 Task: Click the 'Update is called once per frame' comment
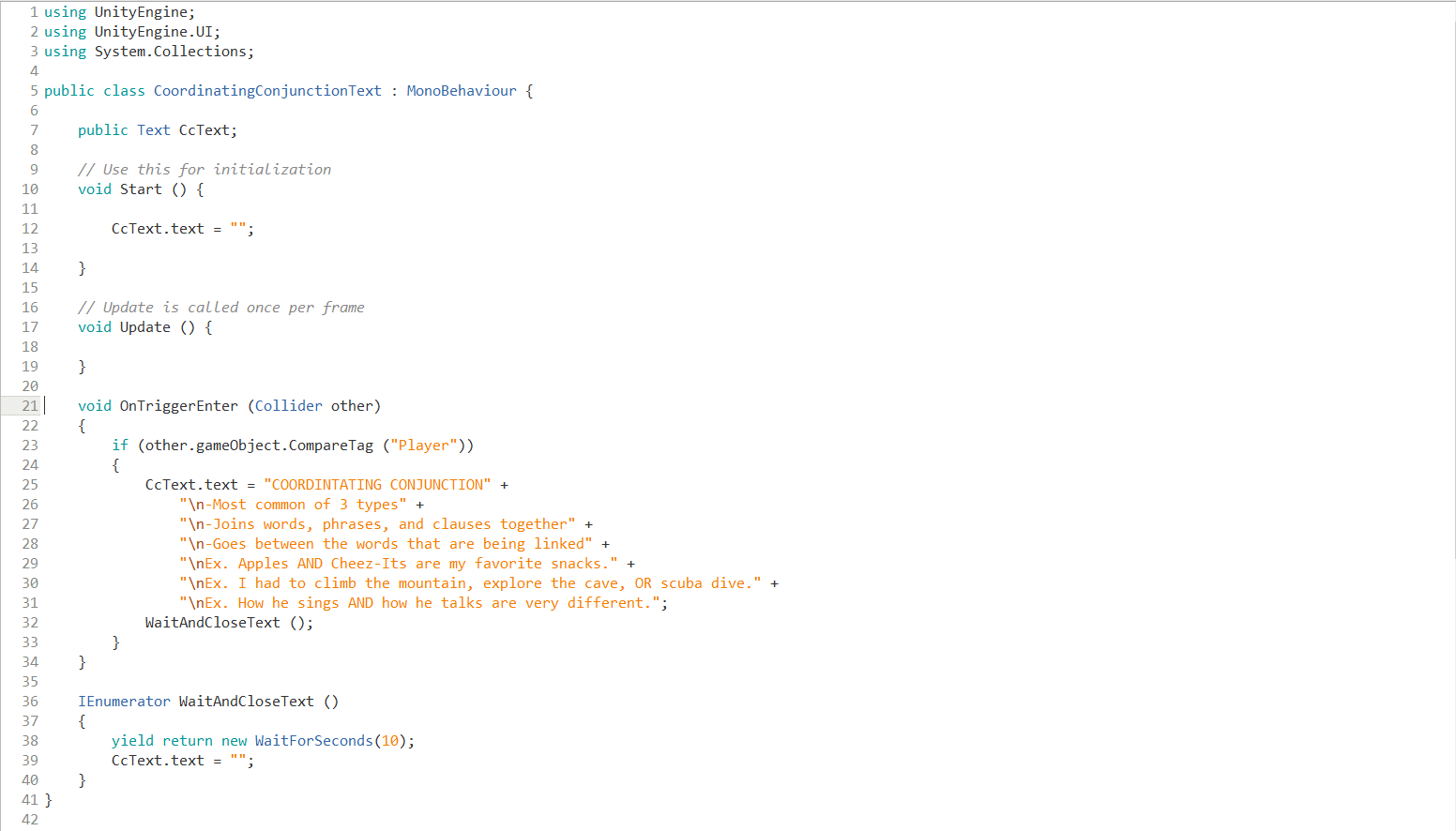pyautogui.click(x=221, y=308)
